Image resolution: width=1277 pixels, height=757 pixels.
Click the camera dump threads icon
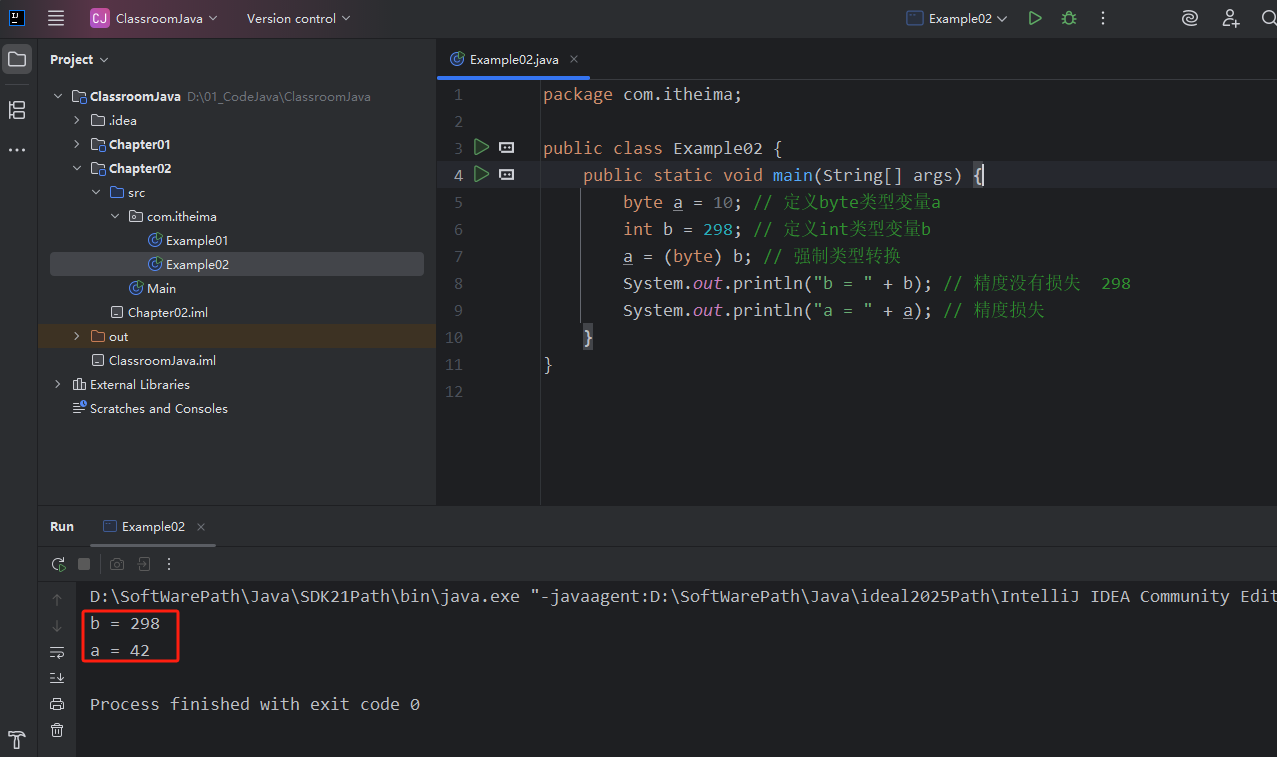tap(117, 564)
